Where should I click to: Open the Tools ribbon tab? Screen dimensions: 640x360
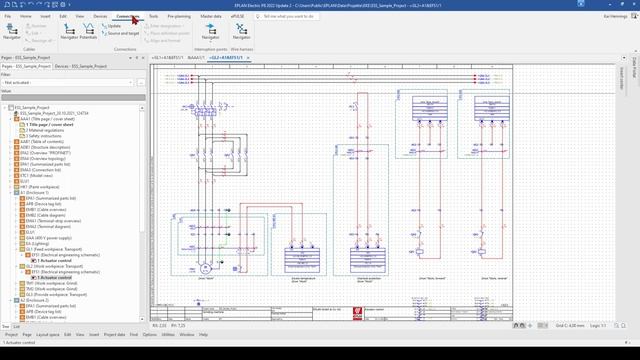coord(153,16)
